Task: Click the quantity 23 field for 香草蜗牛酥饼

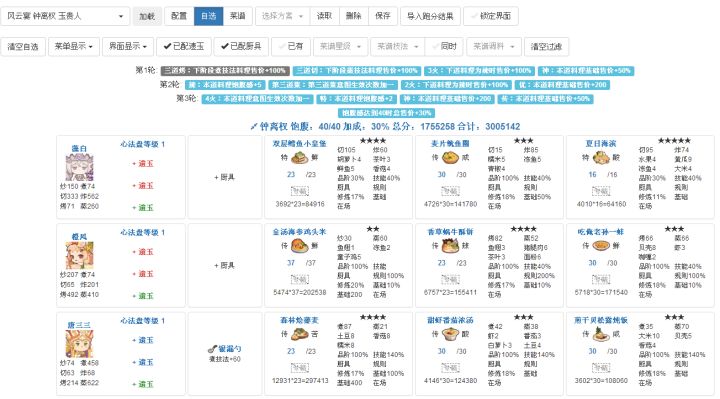Action: click(441, 263)
